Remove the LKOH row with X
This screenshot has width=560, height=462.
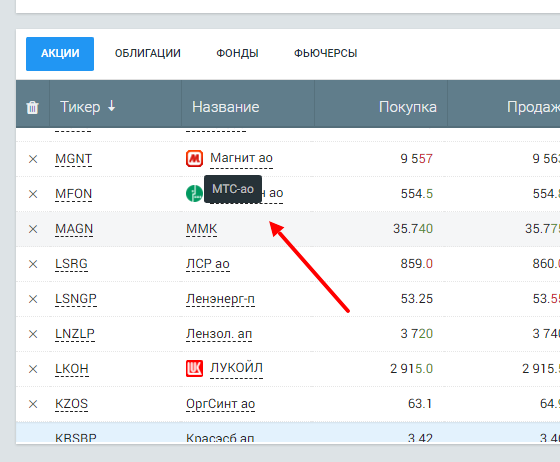coord(33,369)
